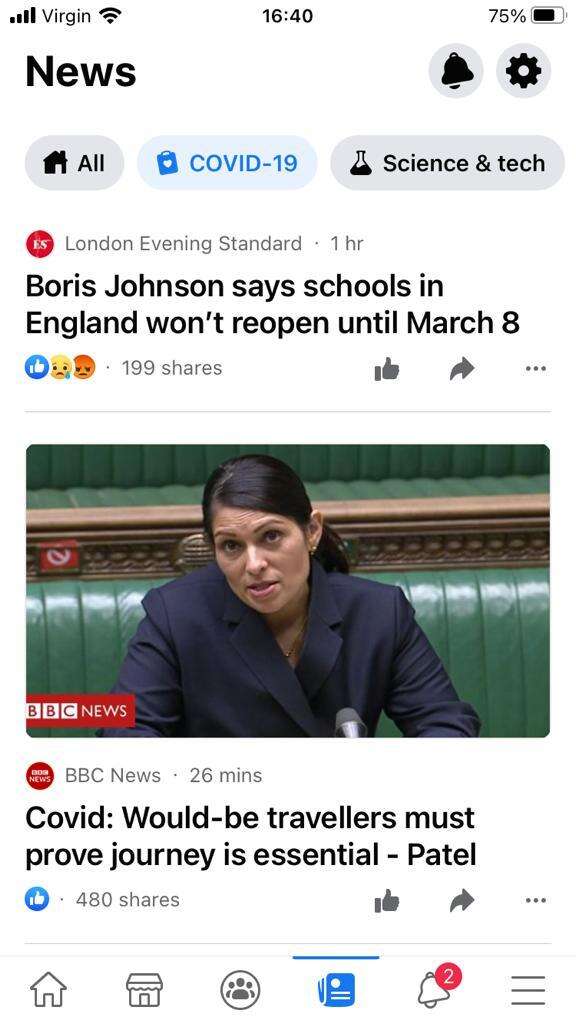Image resolution: width=576 pixels, height=1024 pixels.
Task: Select the All news filter
Action: pos(74,163)
